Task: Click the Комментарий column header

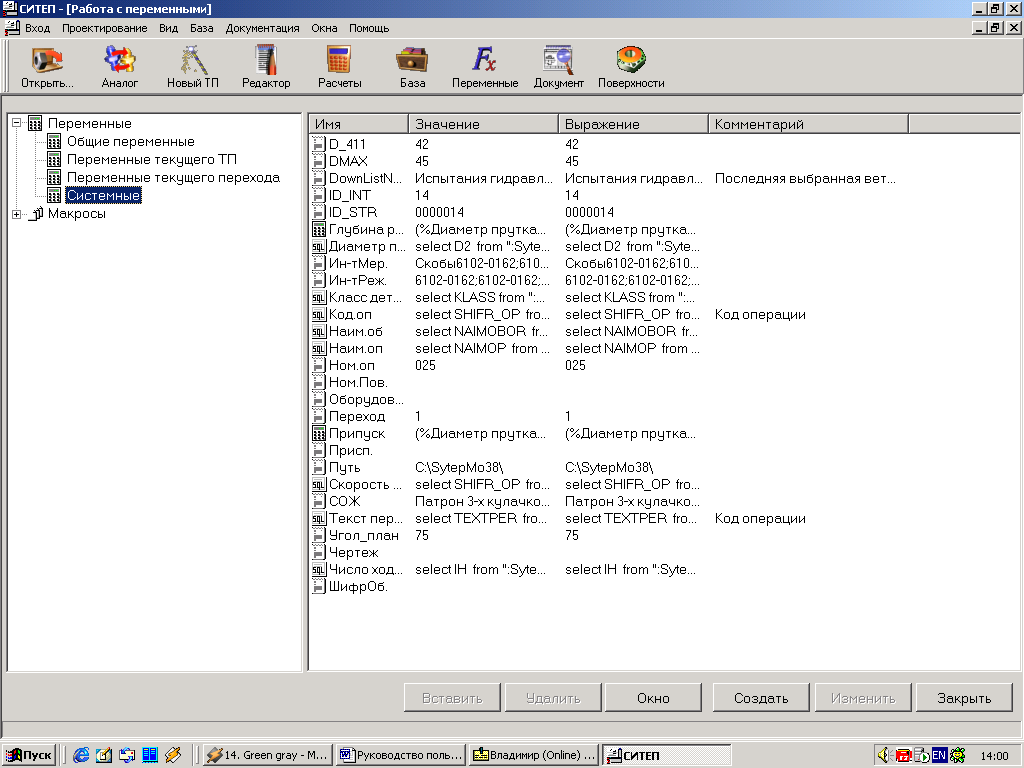Action: [808, 124]
